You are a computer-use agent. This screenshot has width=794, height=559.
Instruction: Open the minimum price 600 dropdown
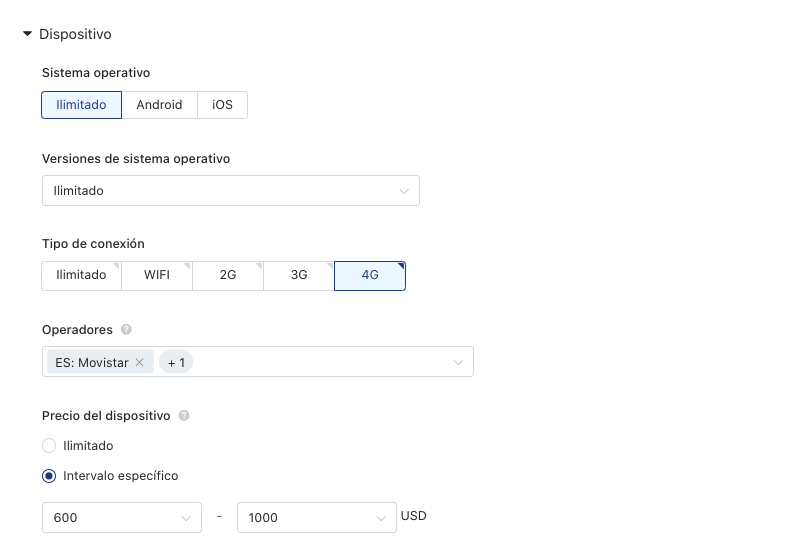click(x=122, y=517)
